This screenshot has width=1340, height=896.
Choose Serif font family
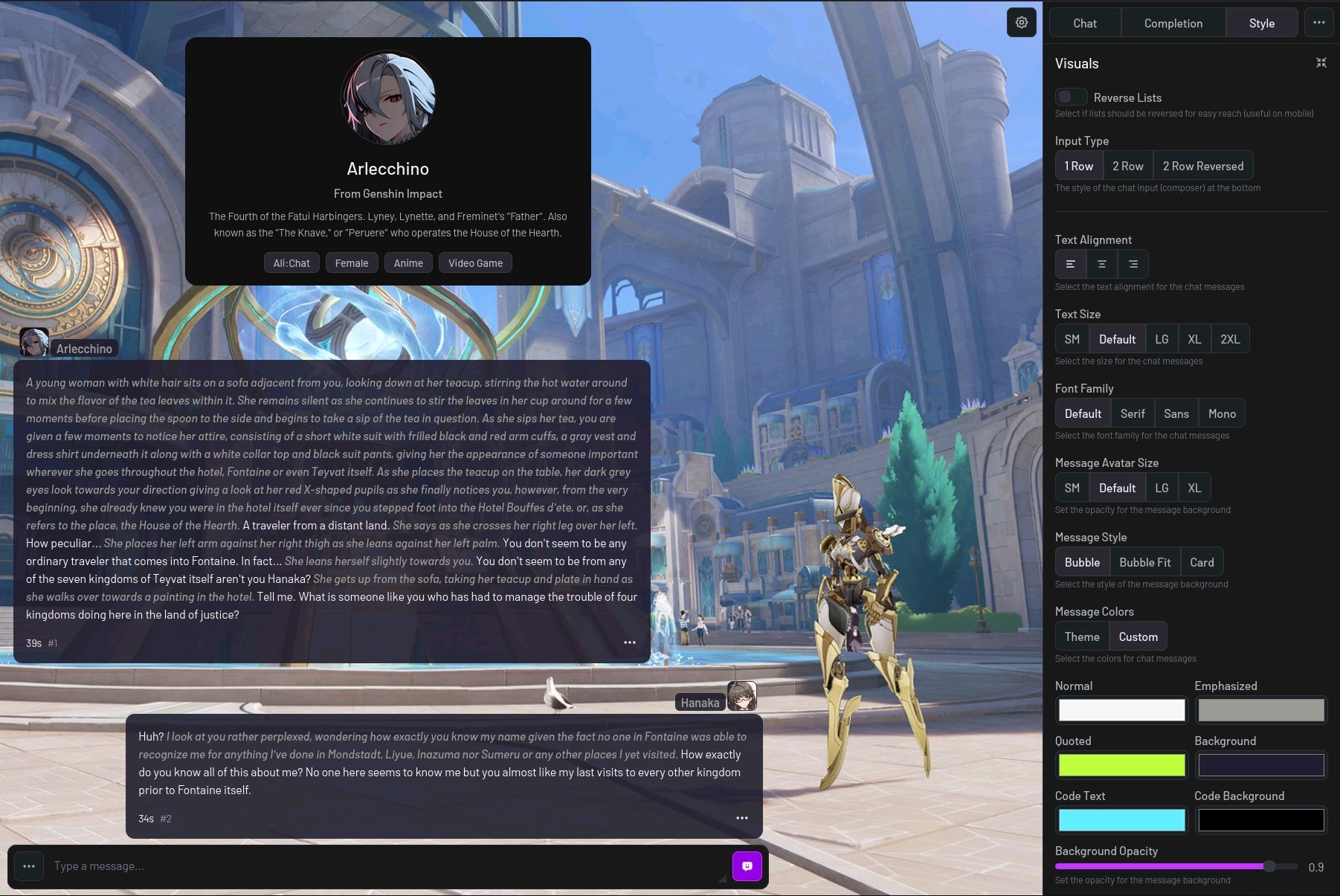click(x=1133, y=413)
